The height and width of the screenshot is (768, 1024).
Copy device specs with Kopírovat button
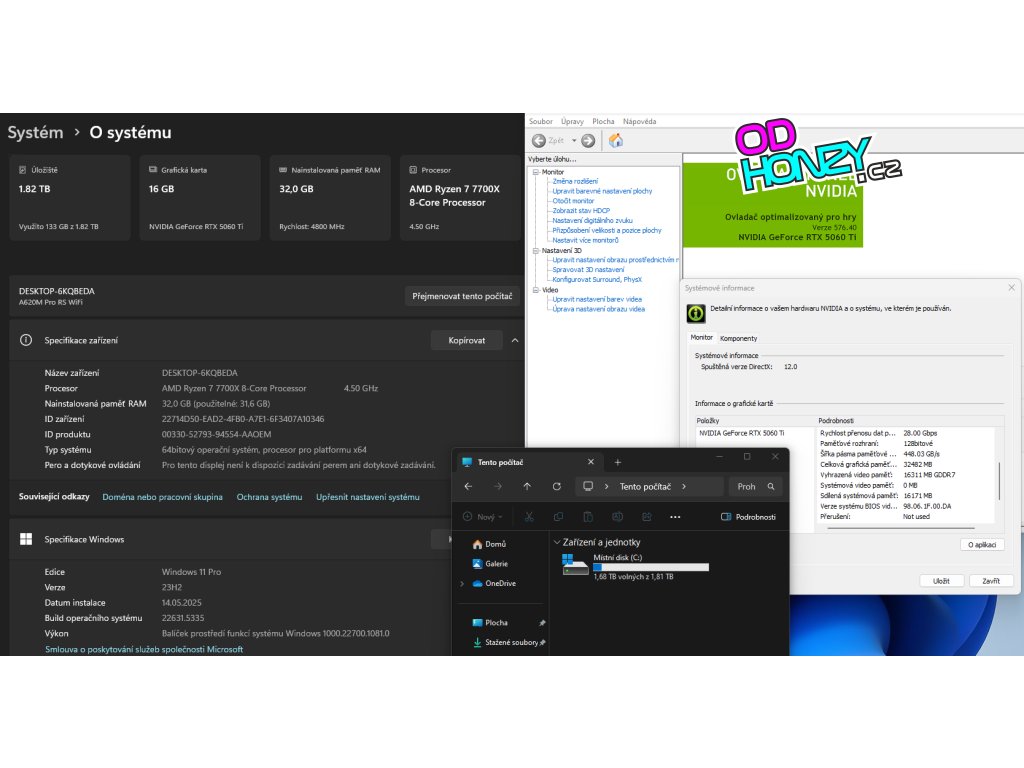[x=466, y=340]
